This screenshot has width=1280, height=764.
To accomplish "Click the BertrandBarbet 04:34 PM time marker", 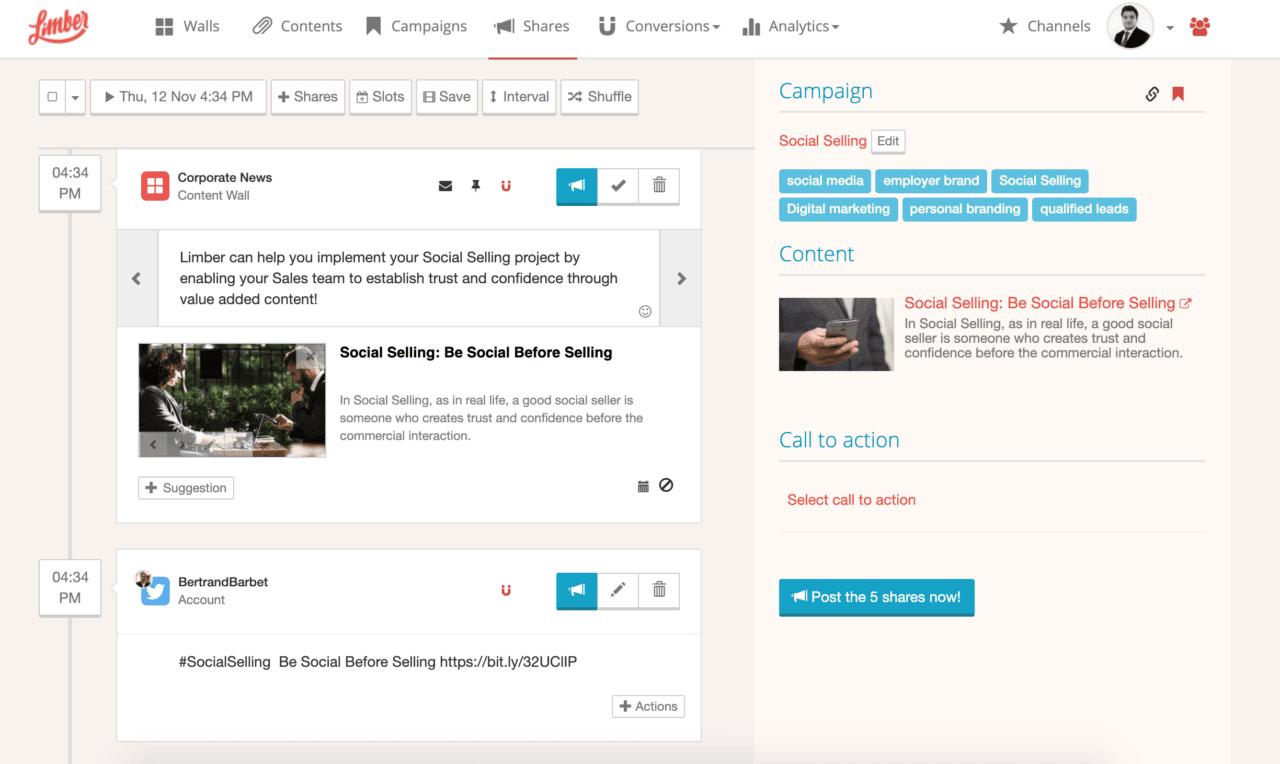I will 70,587.
